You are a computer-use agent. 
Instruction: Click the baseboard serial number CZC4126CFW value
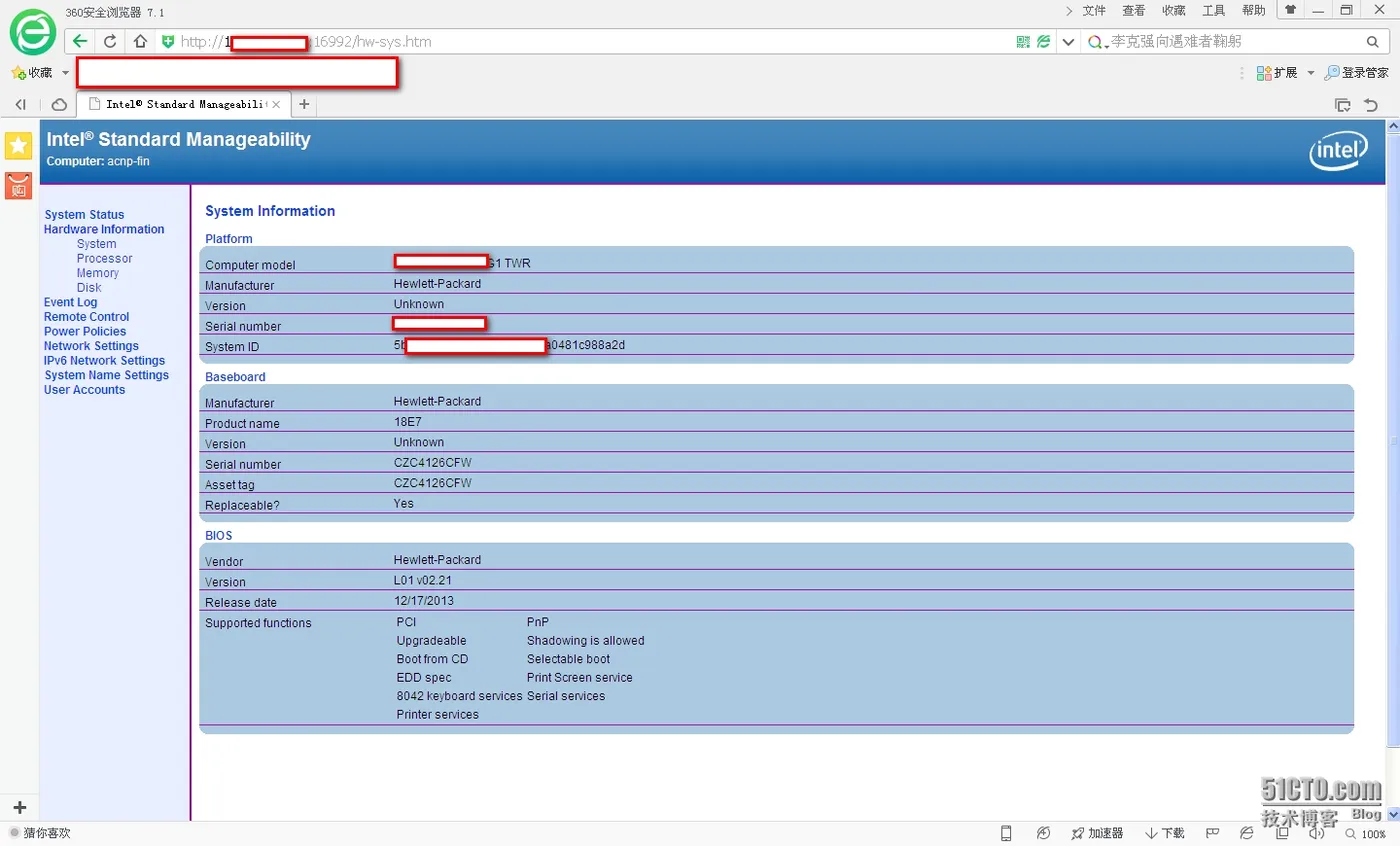(x=432, y=463)
